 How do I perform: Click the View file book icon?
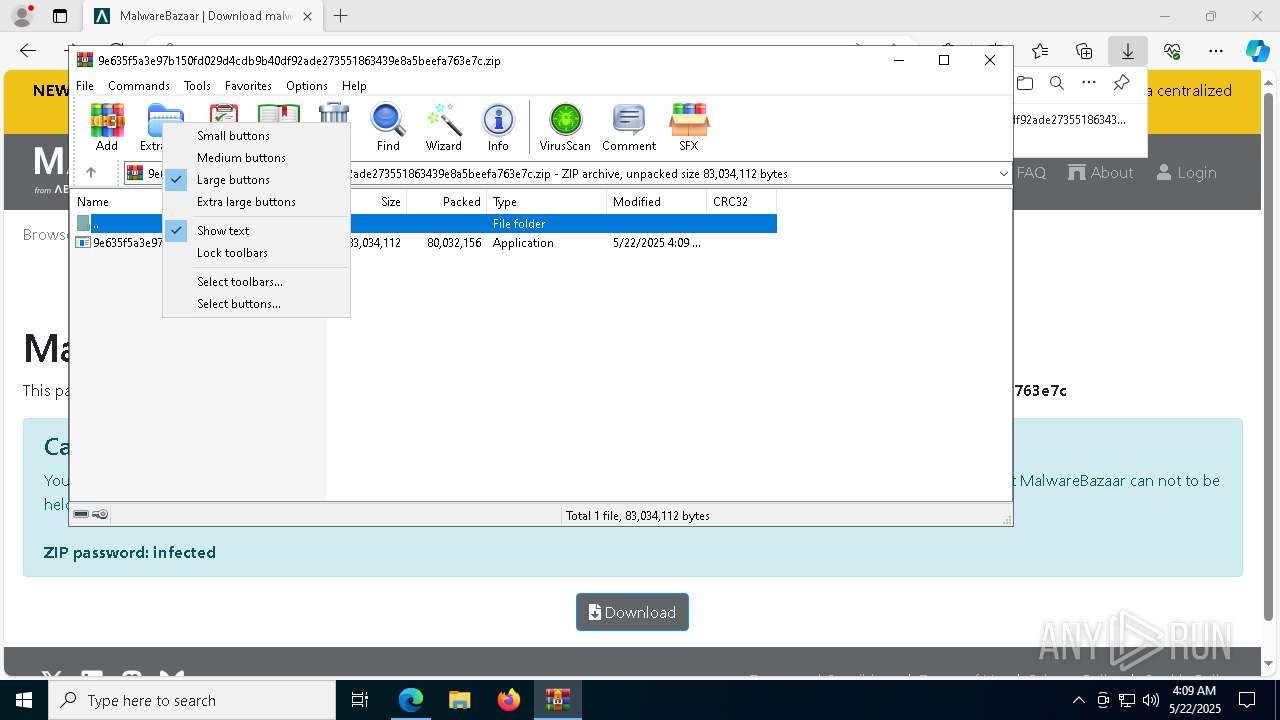point(278,112)
